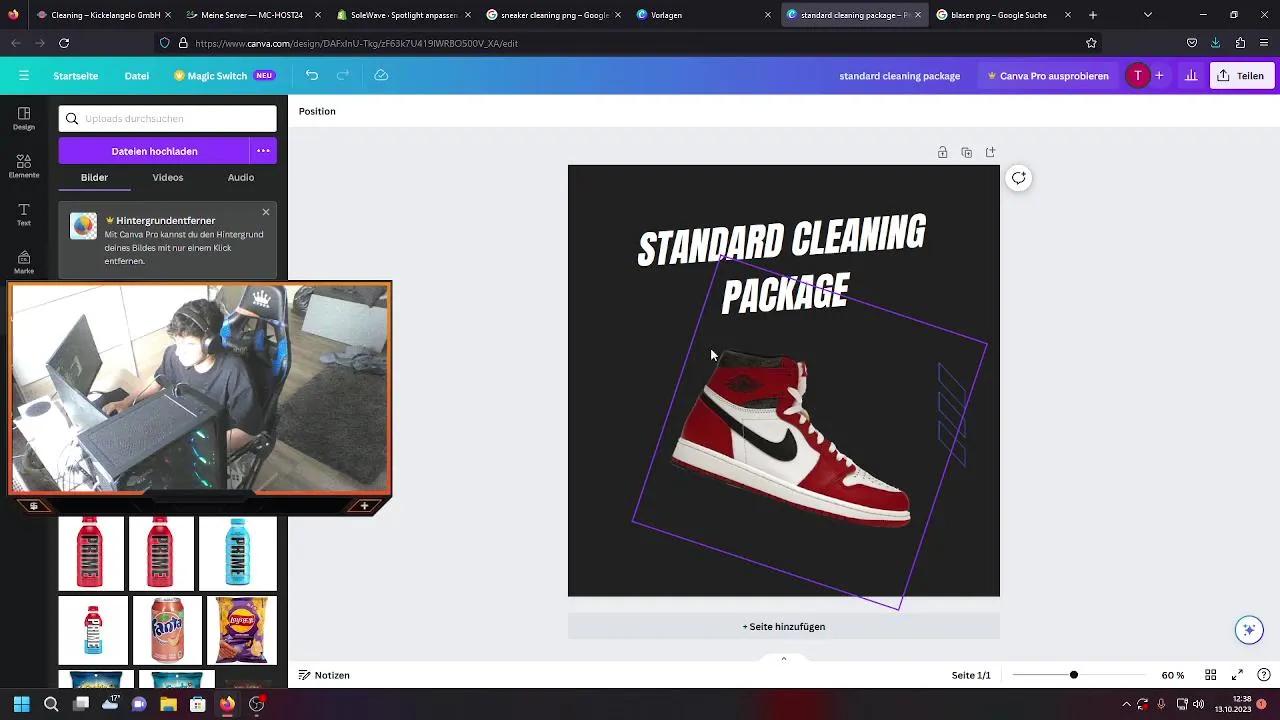Open Firefox application hamburger menu

[x=1264, y=43]
